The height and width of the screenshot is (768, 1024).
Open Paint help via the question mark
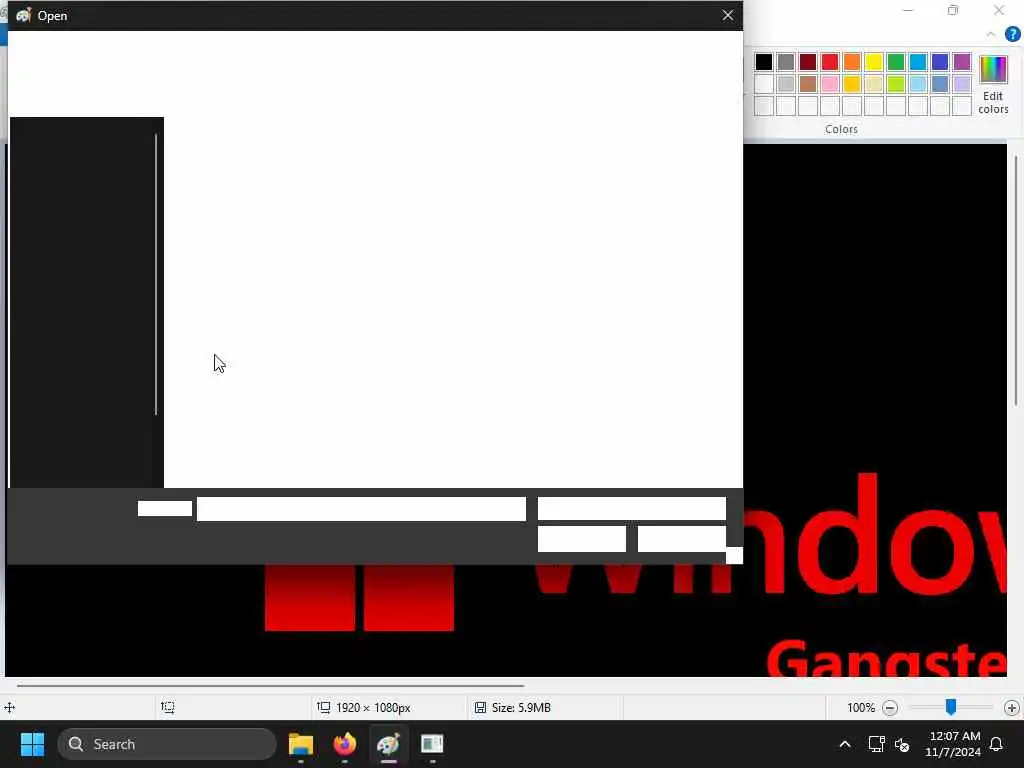click(x=1012, y=34)
